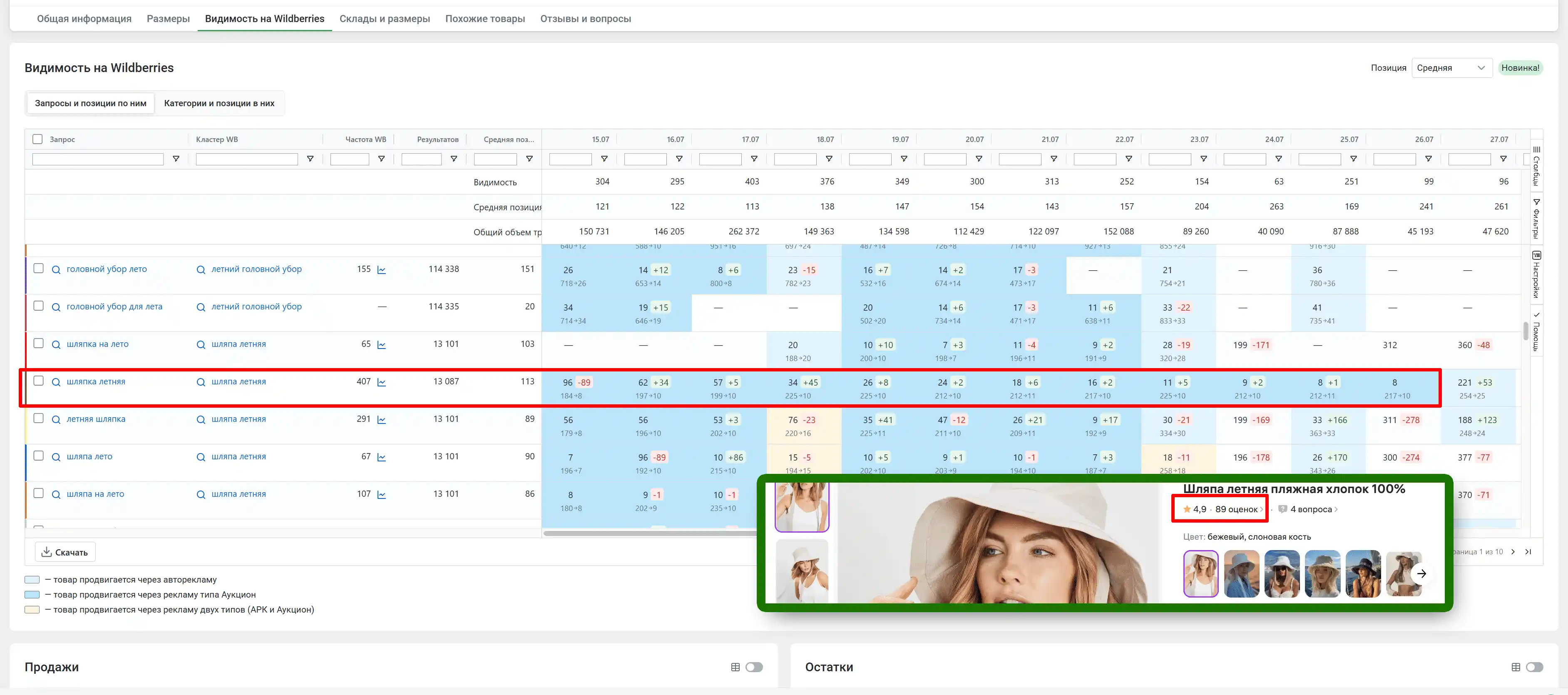This screenshot has height=695, width=1568.
Task: Go to the next page arrow
Action: (x=1513, y=552)
